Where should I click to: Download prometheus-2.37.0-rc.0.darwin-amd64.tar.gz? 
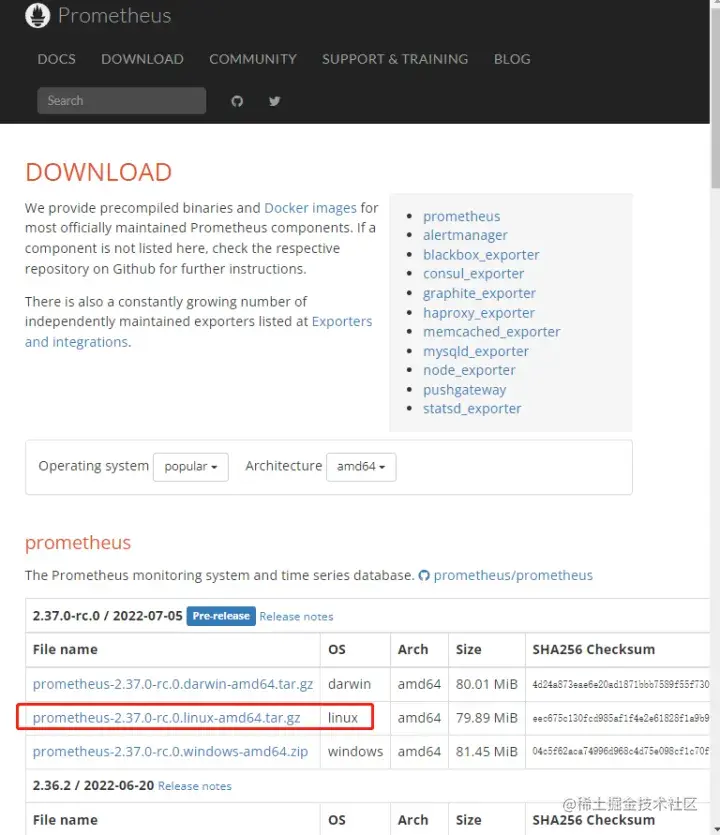173,684
